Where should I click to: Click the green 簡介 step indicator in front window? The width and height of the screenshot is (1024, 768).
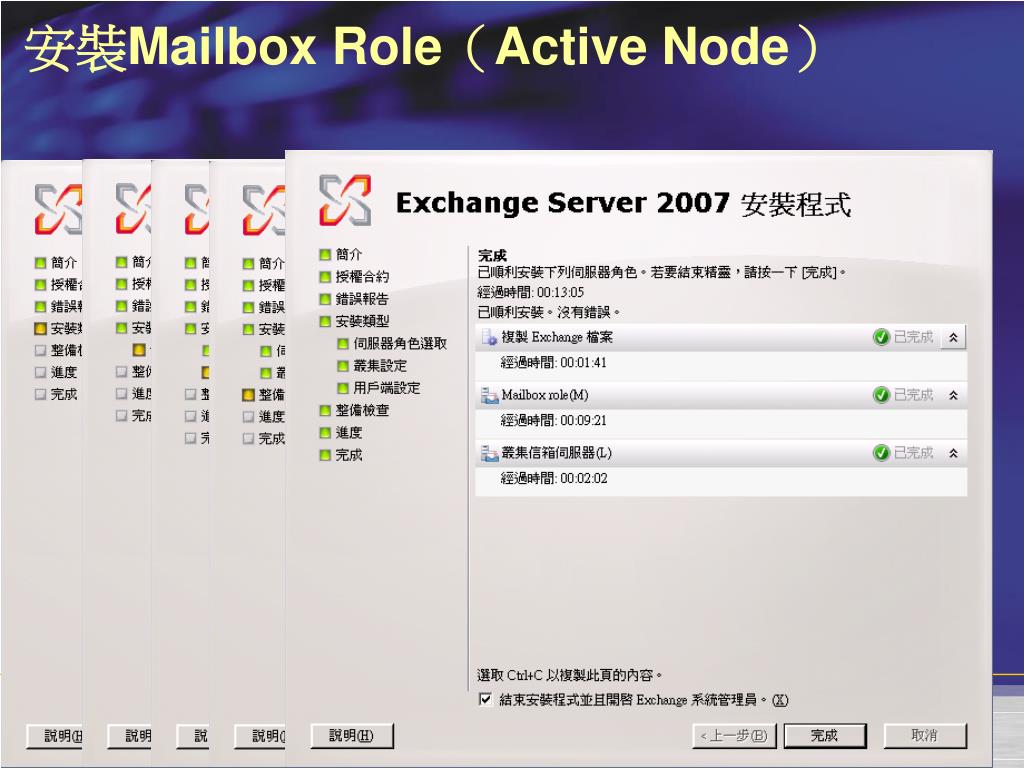click(x=325, y=255)
